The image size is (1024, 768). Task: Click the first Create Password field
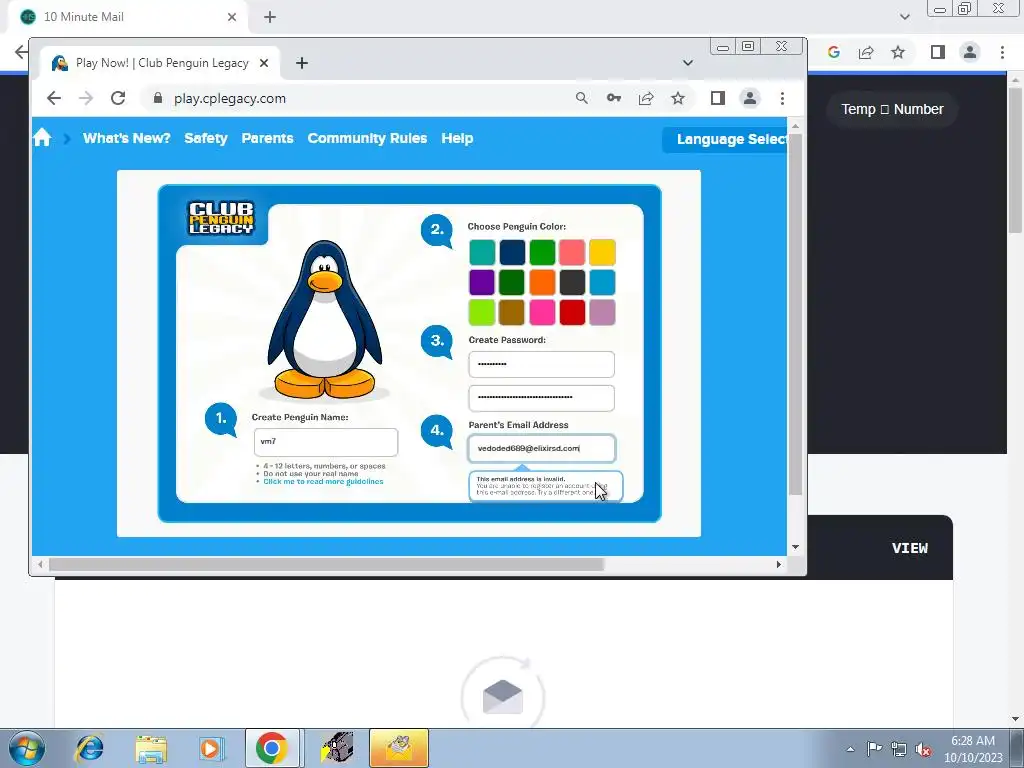point(541,364)
